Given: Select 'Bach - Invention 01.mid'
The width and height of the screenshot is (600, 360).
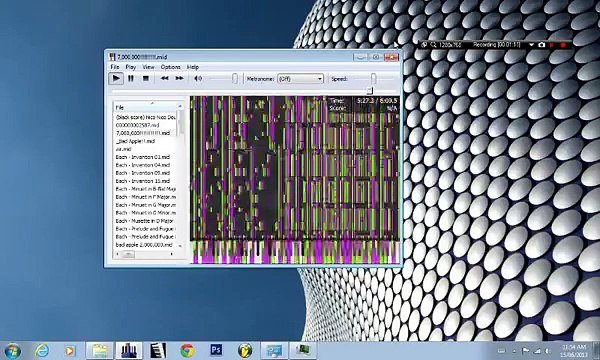Looking at the screenshot, I should (143, 157).
